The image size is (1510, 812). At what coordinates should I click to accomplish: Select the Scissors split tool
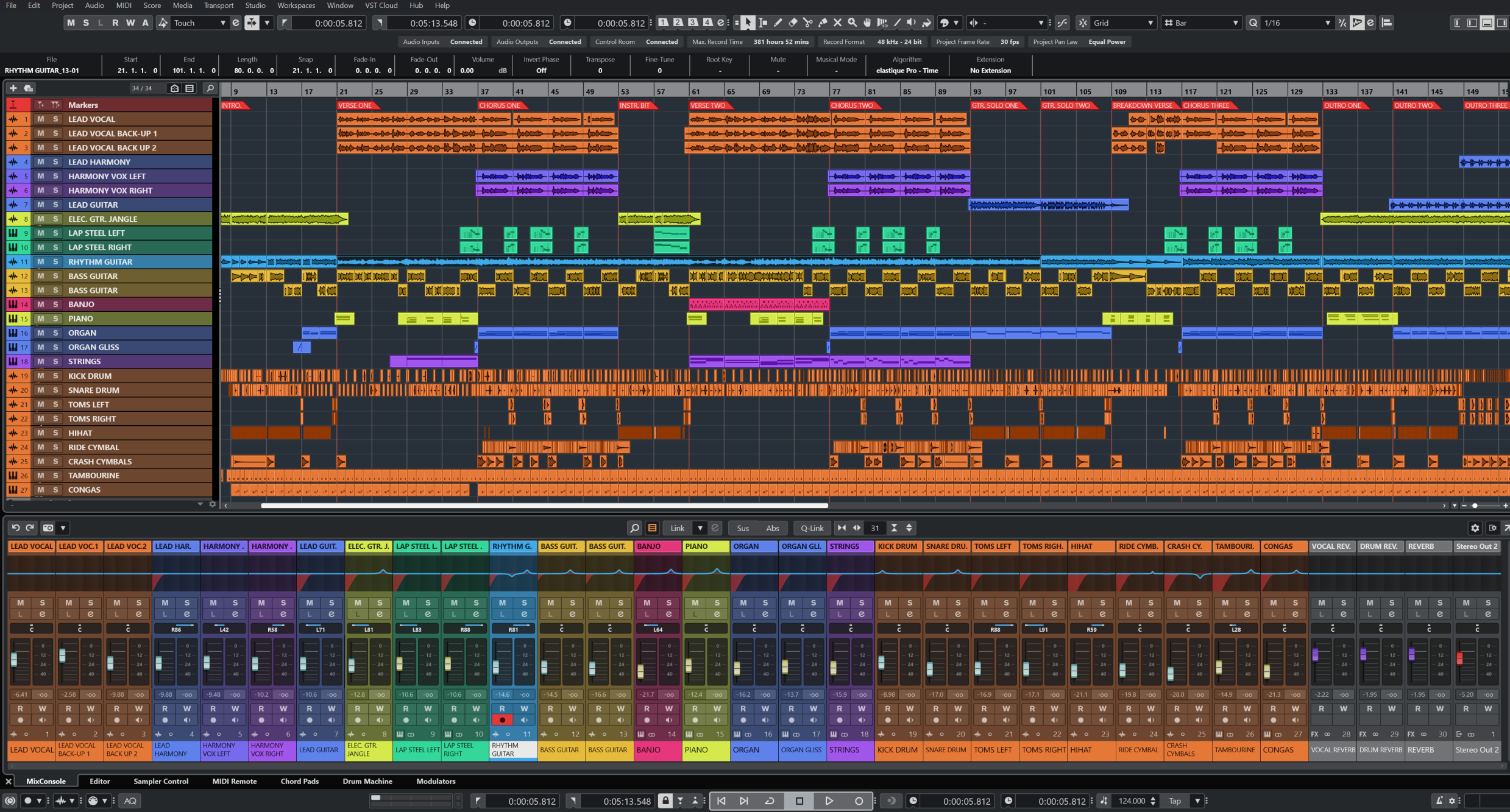pyautogui.click(x=808, y=23)
